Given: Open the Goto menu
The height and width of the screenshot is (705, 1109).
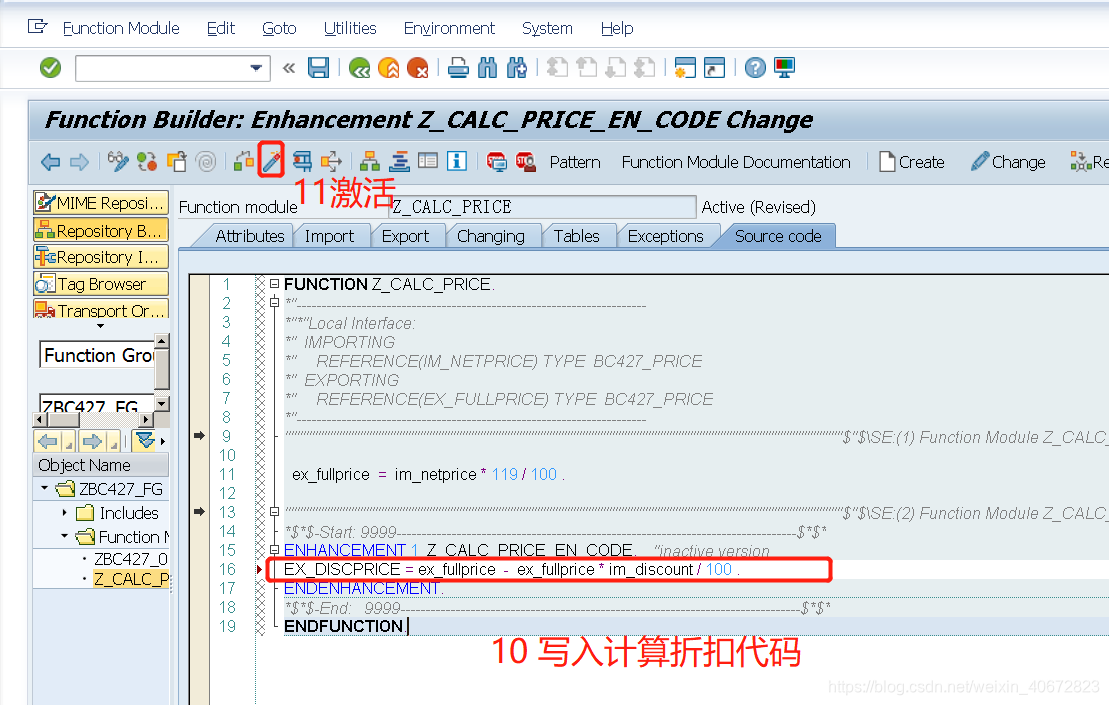Looking at the screenshot, I should coord(279,28).
